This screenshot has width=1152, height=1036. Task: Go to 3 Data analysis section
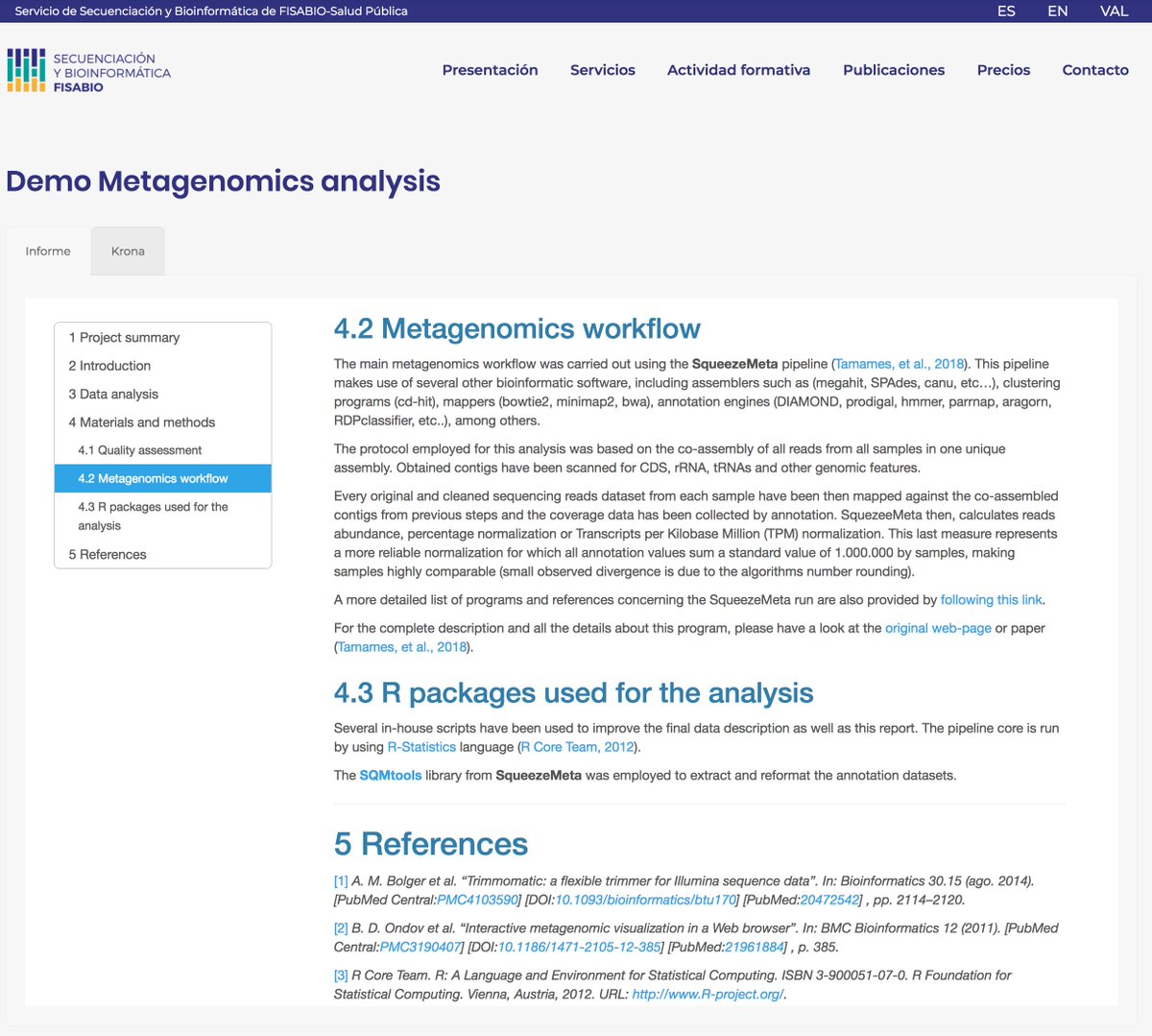(163, 394)
